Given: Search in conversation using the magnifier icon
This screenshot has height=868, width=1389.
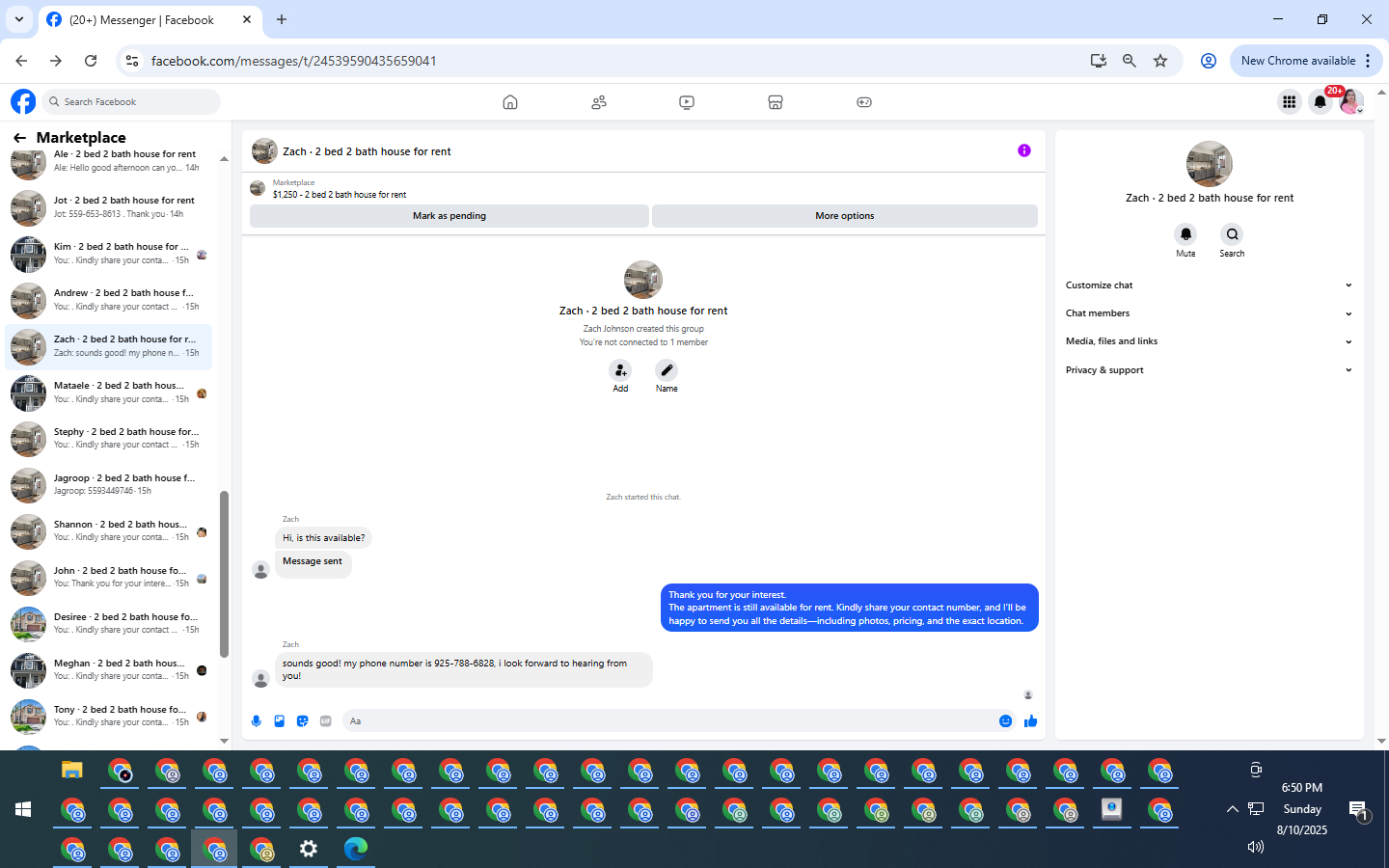Looking at the screenshot, I should click(1232, 234).
